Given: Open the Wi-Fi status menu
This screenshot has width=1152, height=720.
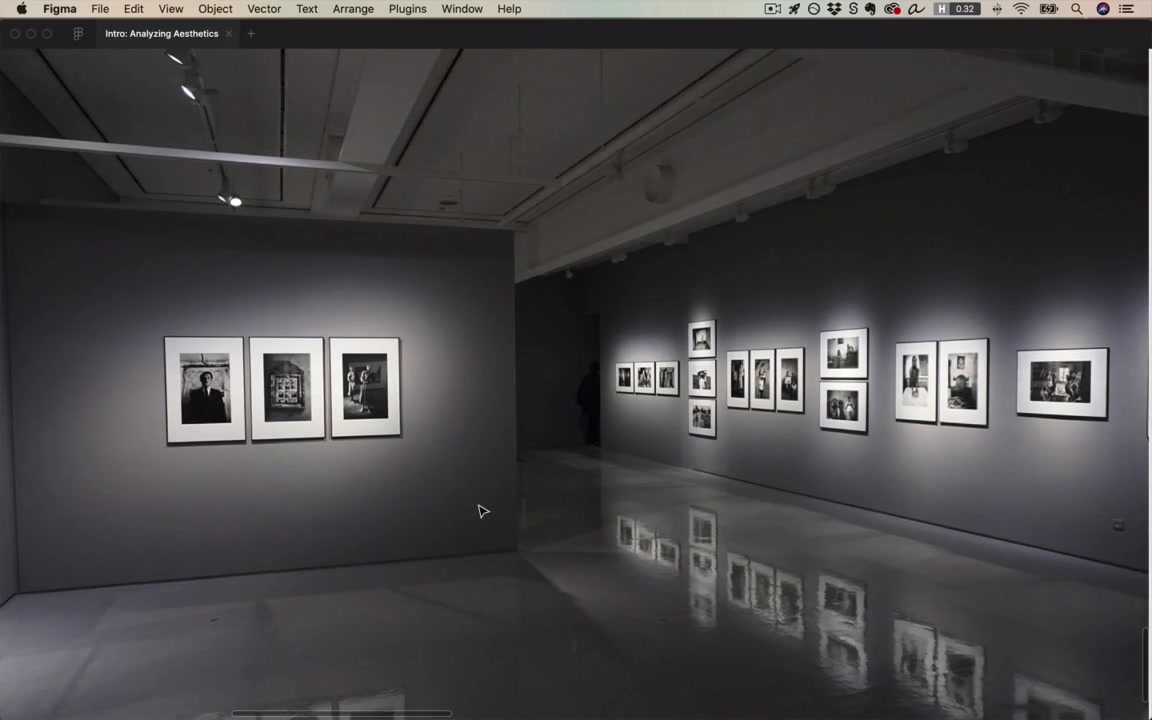Looking at the screenshot, I should 1021,9.
